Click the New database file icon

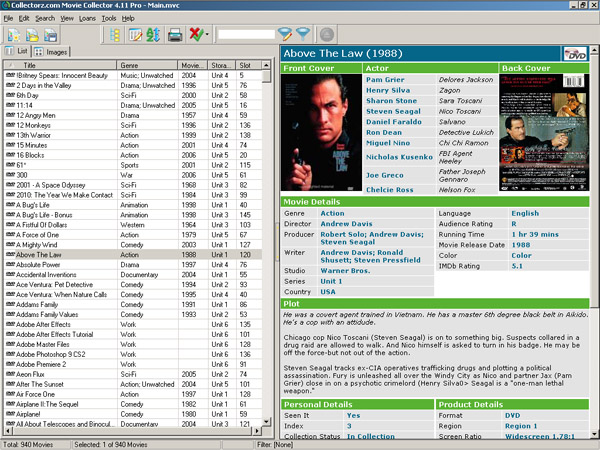point(14,35)
